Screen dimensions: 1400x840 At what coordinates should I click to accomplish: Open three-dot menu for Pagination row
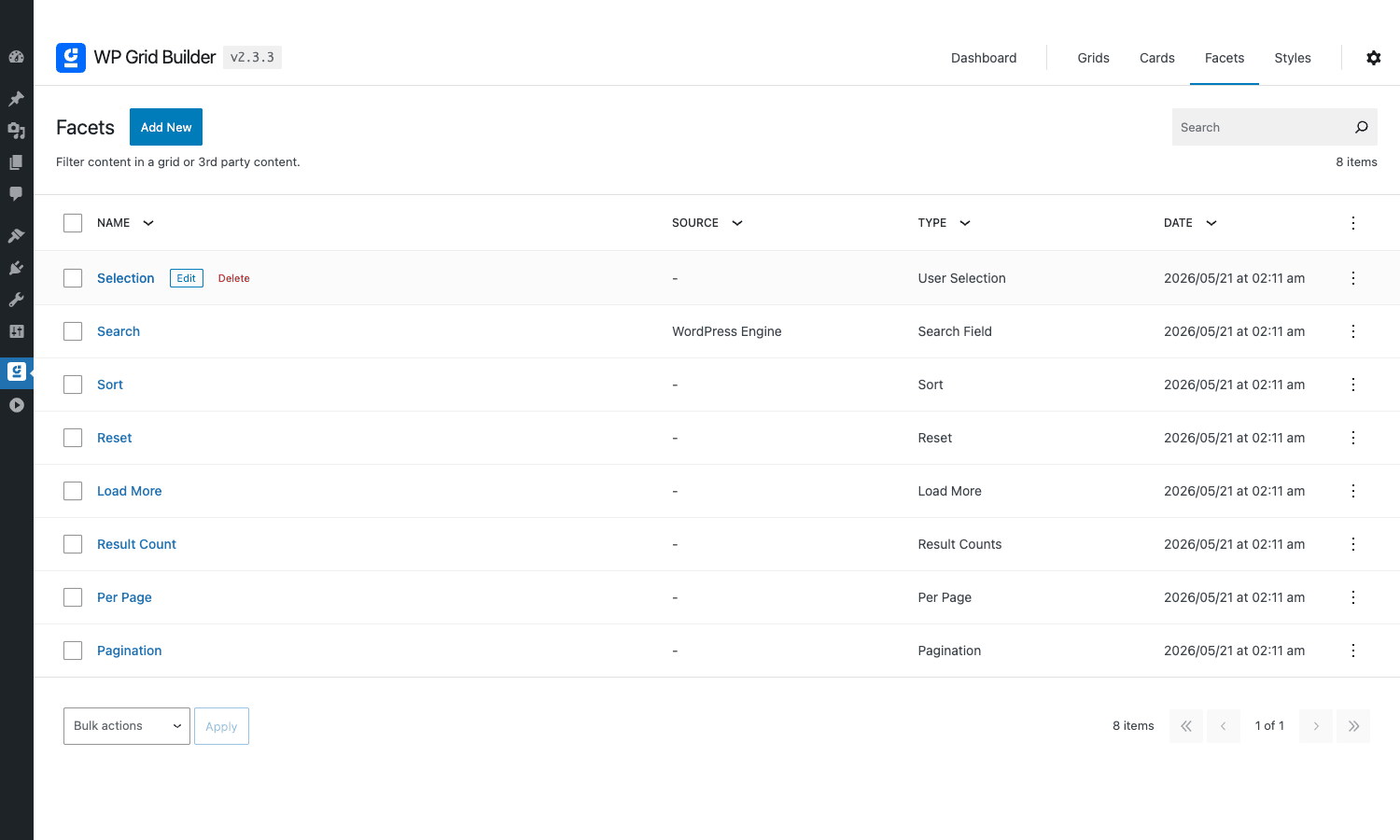pyautogui.click(x=1353, y=651)
